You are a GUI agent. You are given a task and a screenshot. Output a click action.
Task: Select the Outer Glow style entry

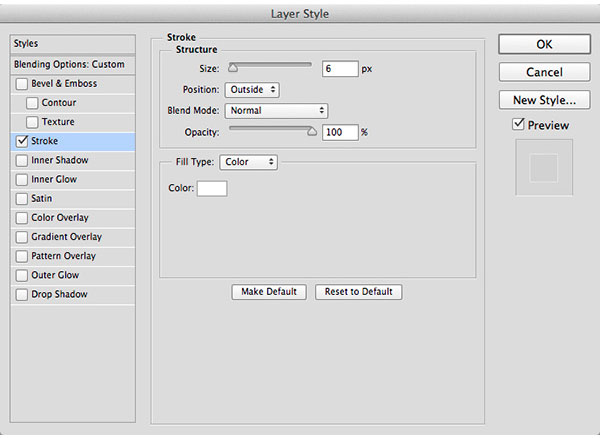click(x=73, y=275)
